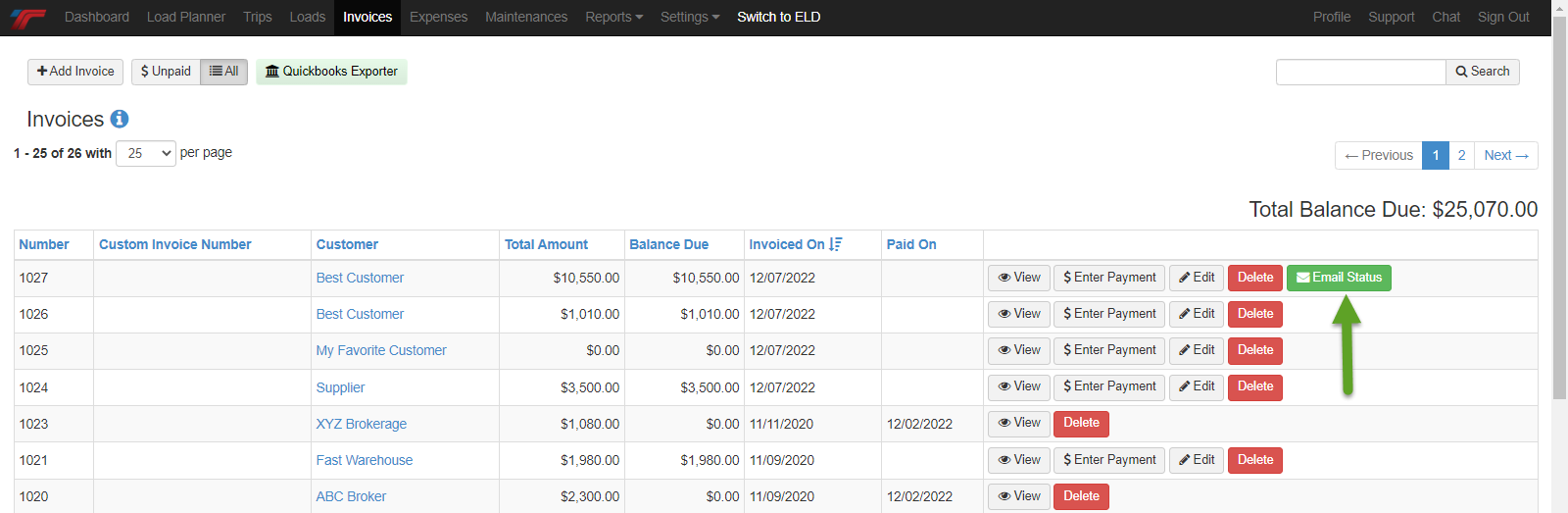Switch to ELD mode
Screen dimensions: 1568x513
(779, 17)
